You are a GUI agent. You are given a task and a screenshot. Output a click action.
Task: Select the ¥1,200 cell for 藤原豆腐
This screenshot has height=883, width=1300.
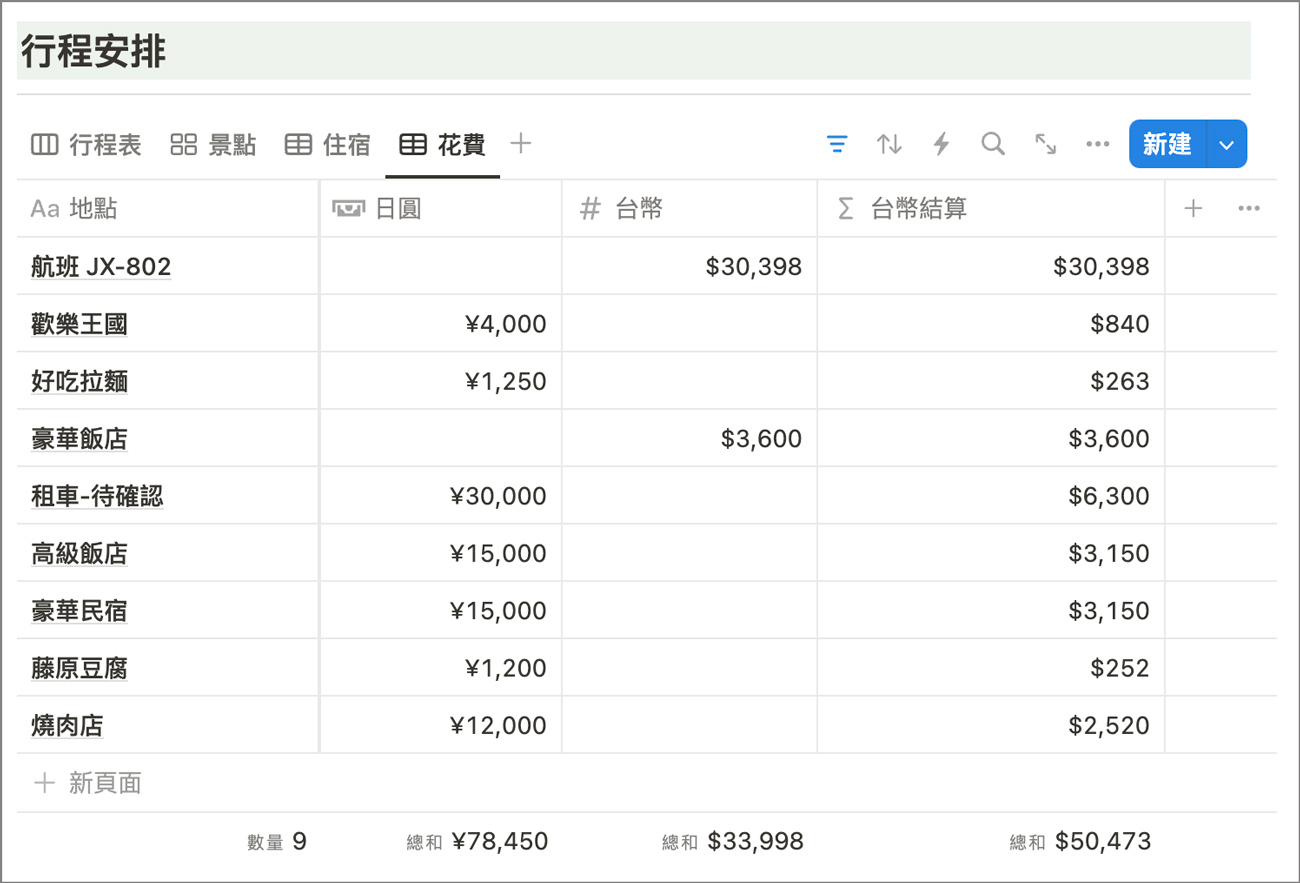coord(440,667)
